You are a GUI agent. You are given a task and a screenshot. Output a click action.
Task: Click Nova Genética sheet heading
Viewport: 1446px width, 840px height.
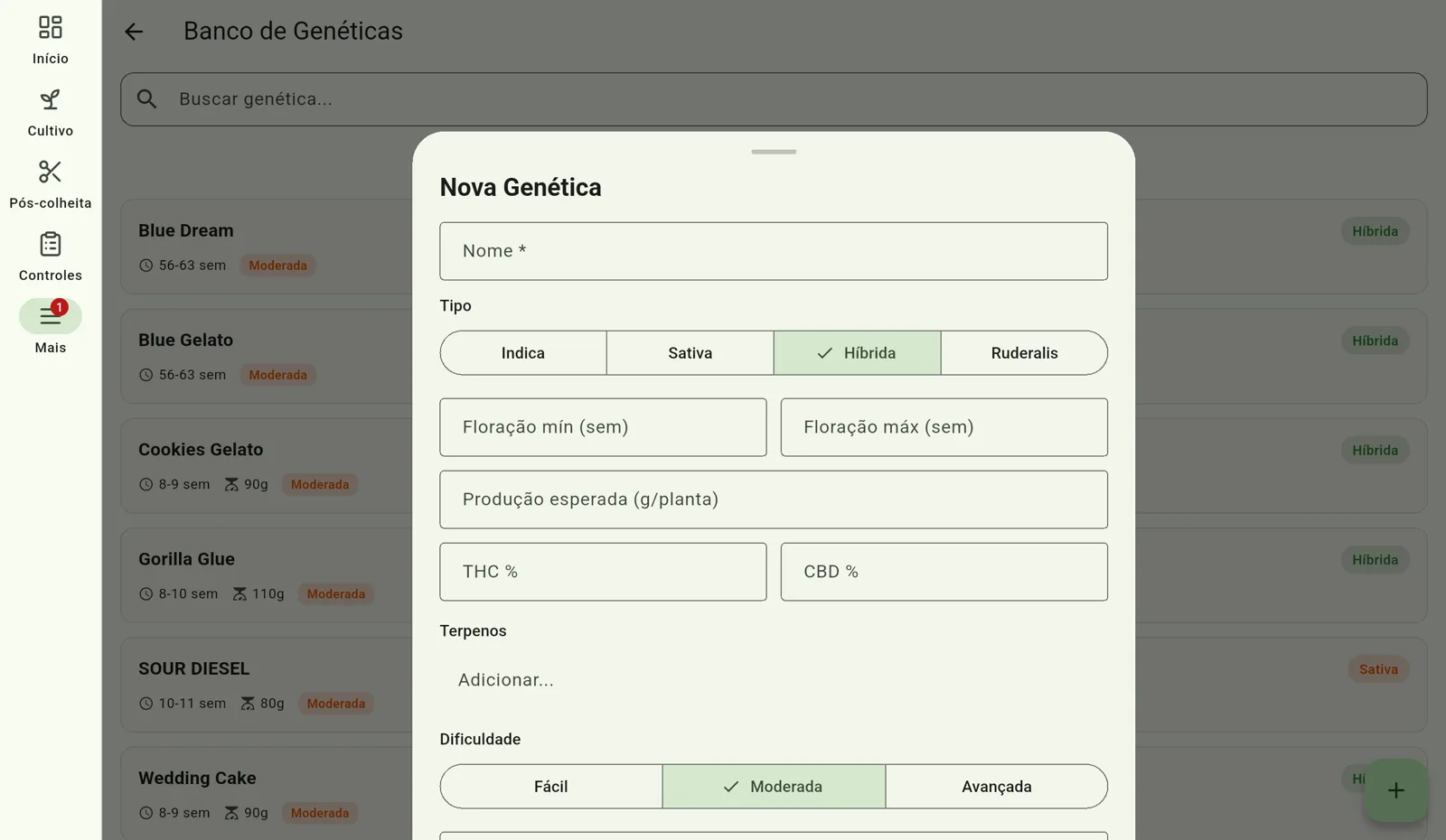click(521, 187)
